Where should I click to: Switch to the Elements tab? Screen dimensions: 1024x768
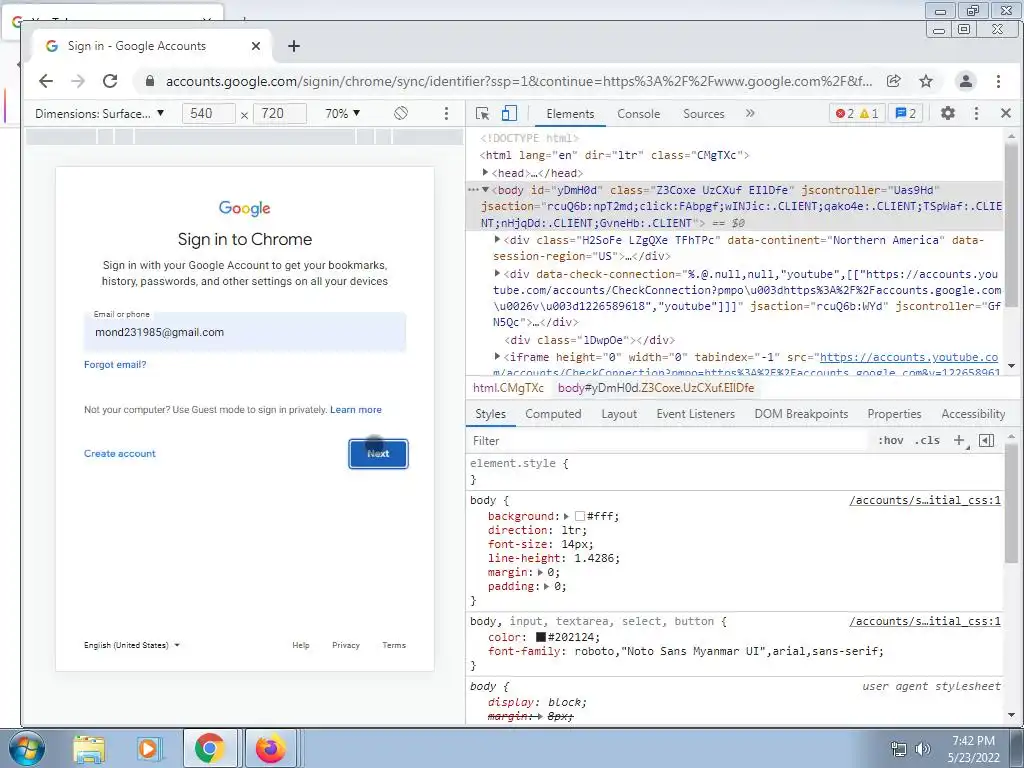pyautogui.click(x=570, y=114)
